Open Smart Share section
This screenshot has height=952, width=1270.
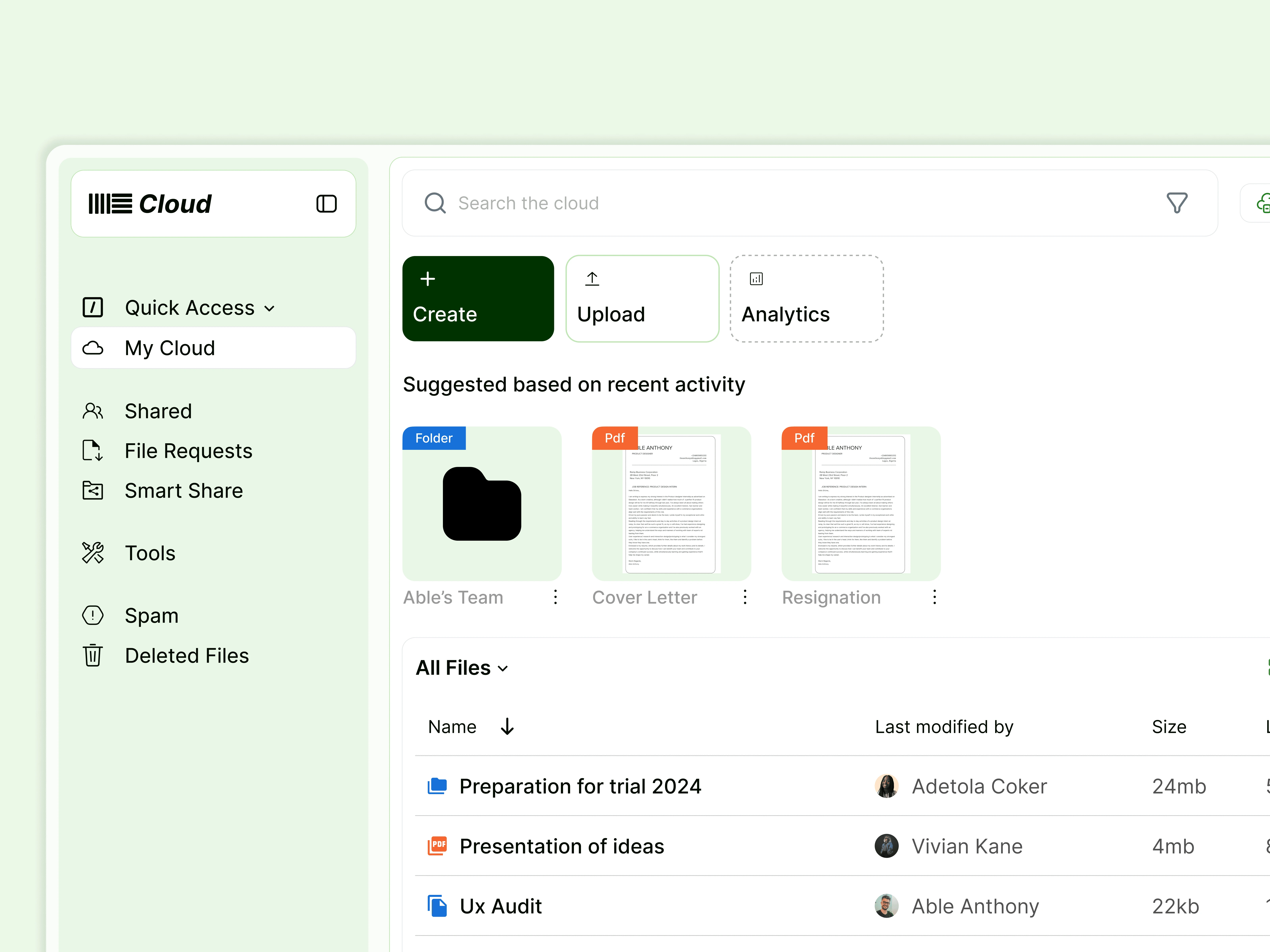184,491
